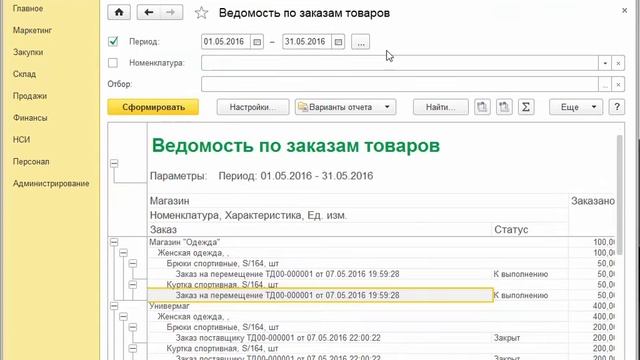The image size is (640, 360).
Task: Open the Финансы section
Action: tap(30, 118)
